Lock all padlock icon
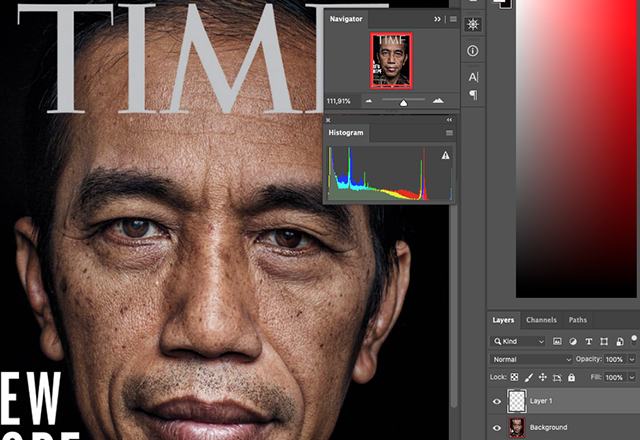Image resolution: width=640 pixels, height=440 pixels. tap(571, 377)
